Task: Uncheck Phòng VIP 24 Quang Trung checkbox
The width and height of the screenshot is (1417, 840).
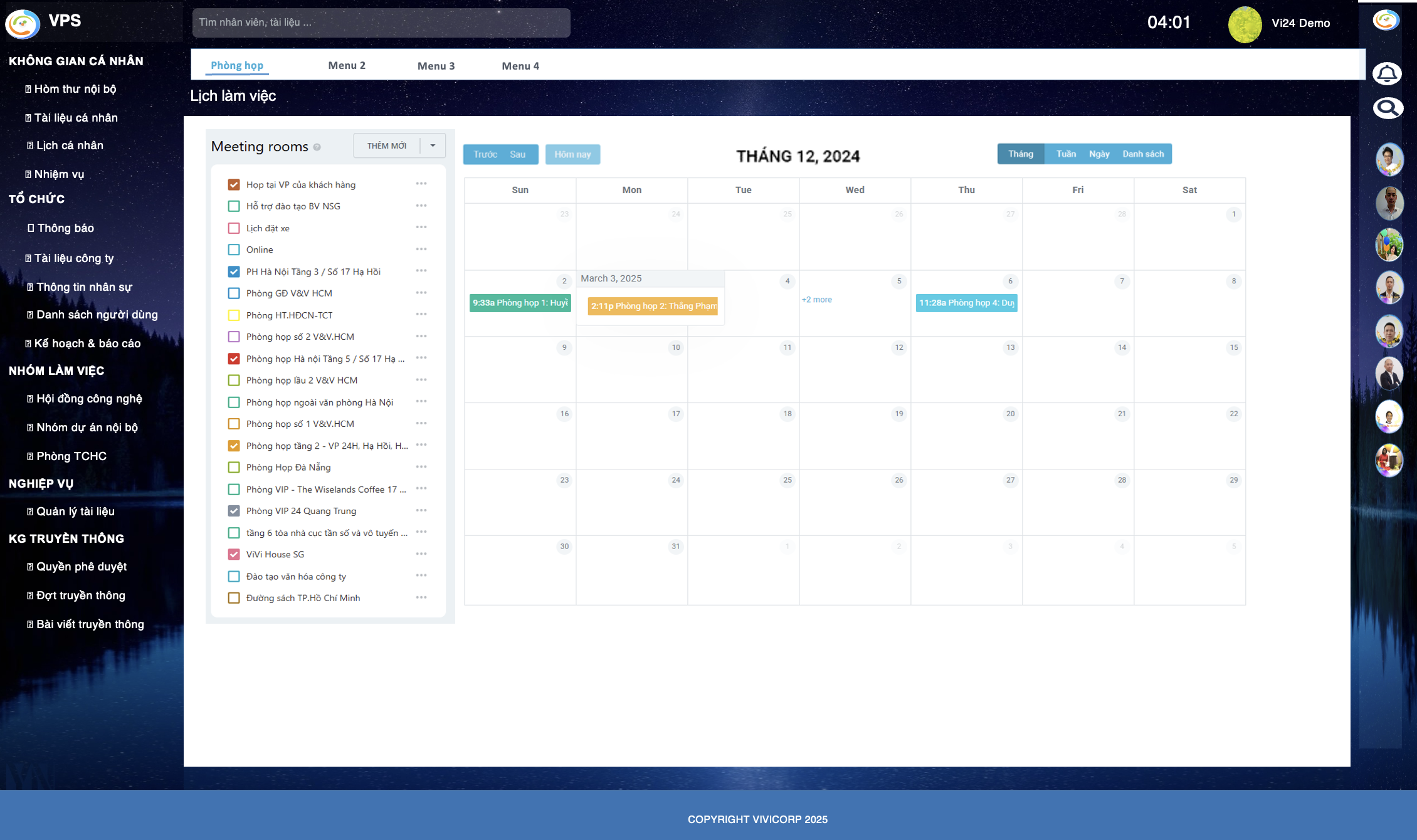Action: [x=234, y=511]
